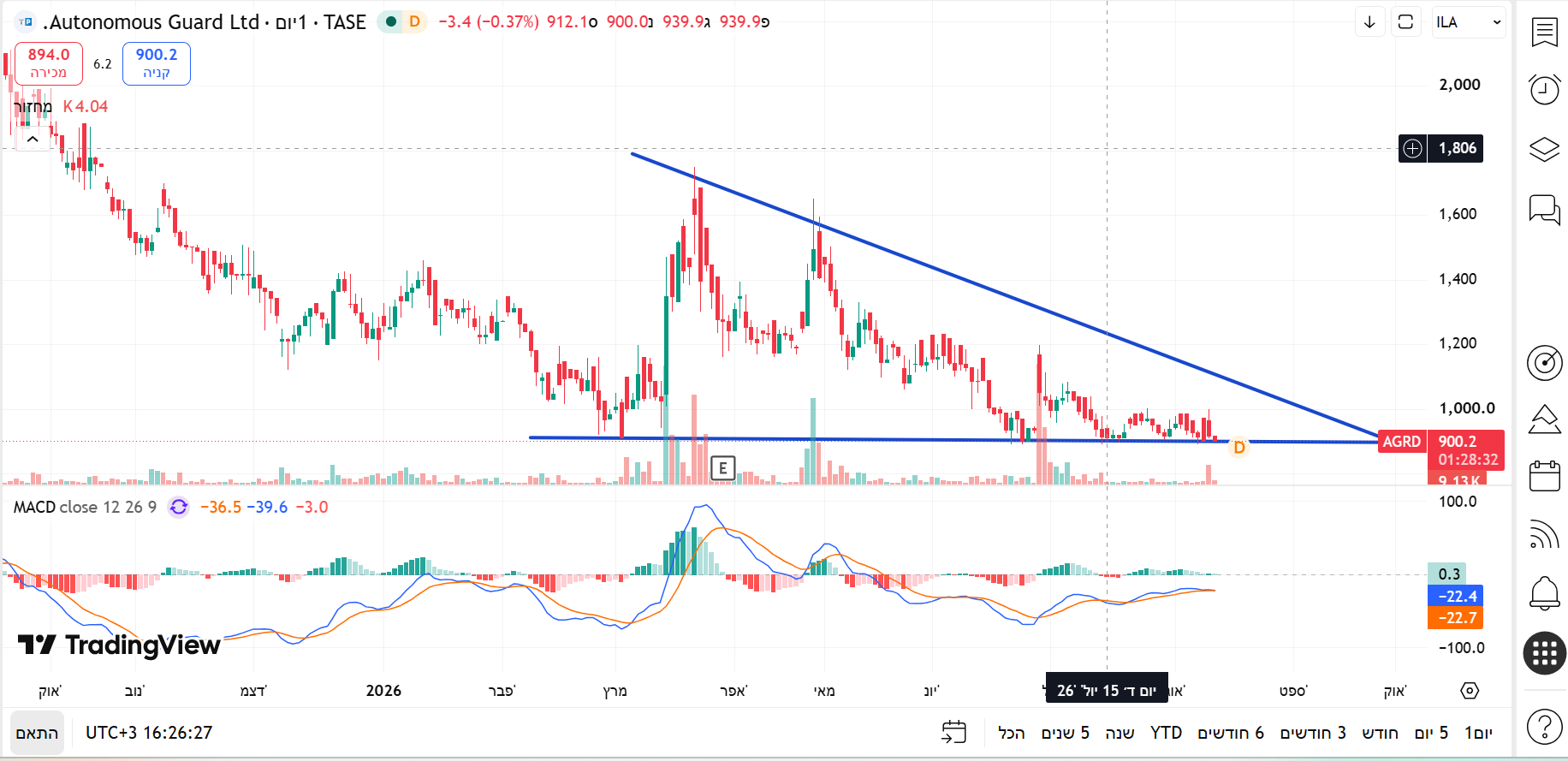This screenshot has width=1568, height=761.
Task: Click the red −3.0 histogram value
Action: (x=312, y=507)
